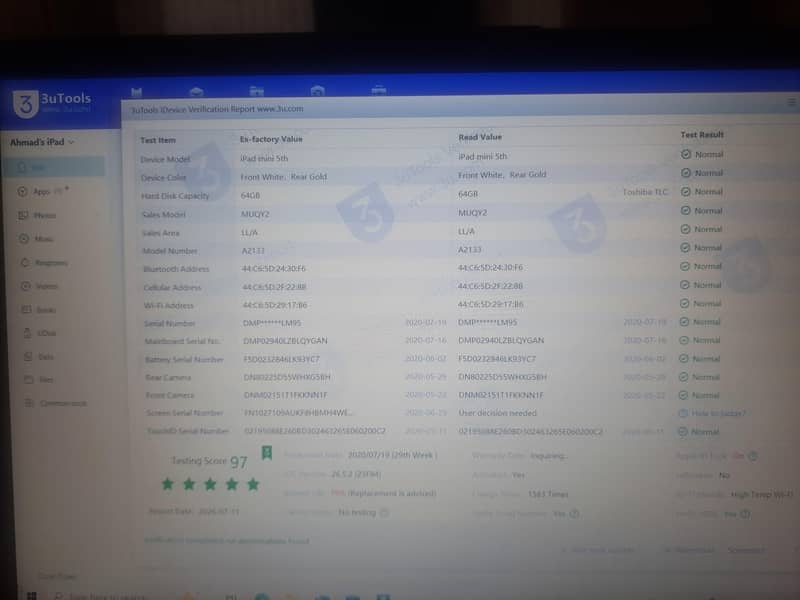
Task: Click the Toshiba TLC text
Action: tap(645, 192)
